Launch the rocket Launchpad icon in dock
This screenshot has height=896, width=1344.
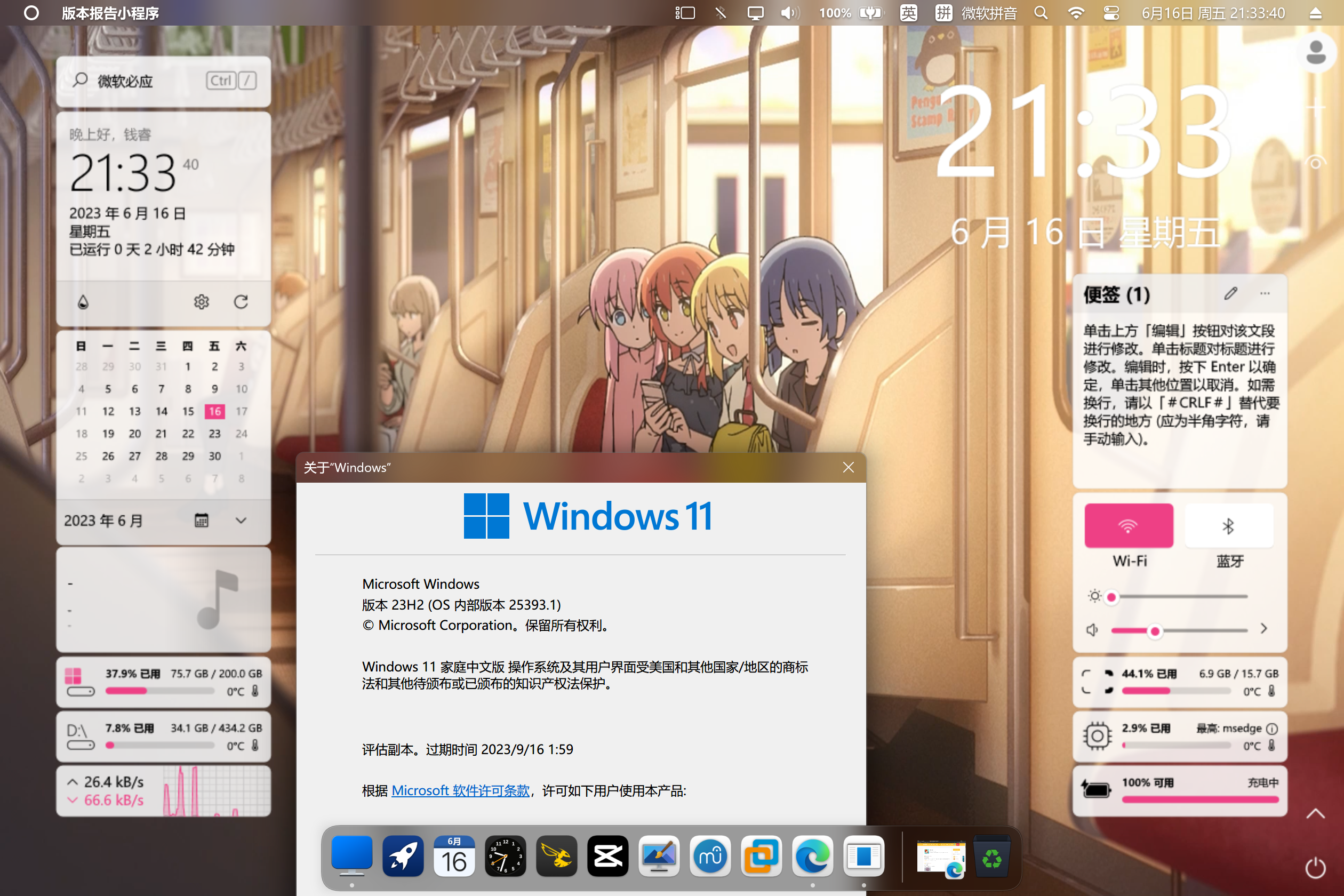[403, 856]
